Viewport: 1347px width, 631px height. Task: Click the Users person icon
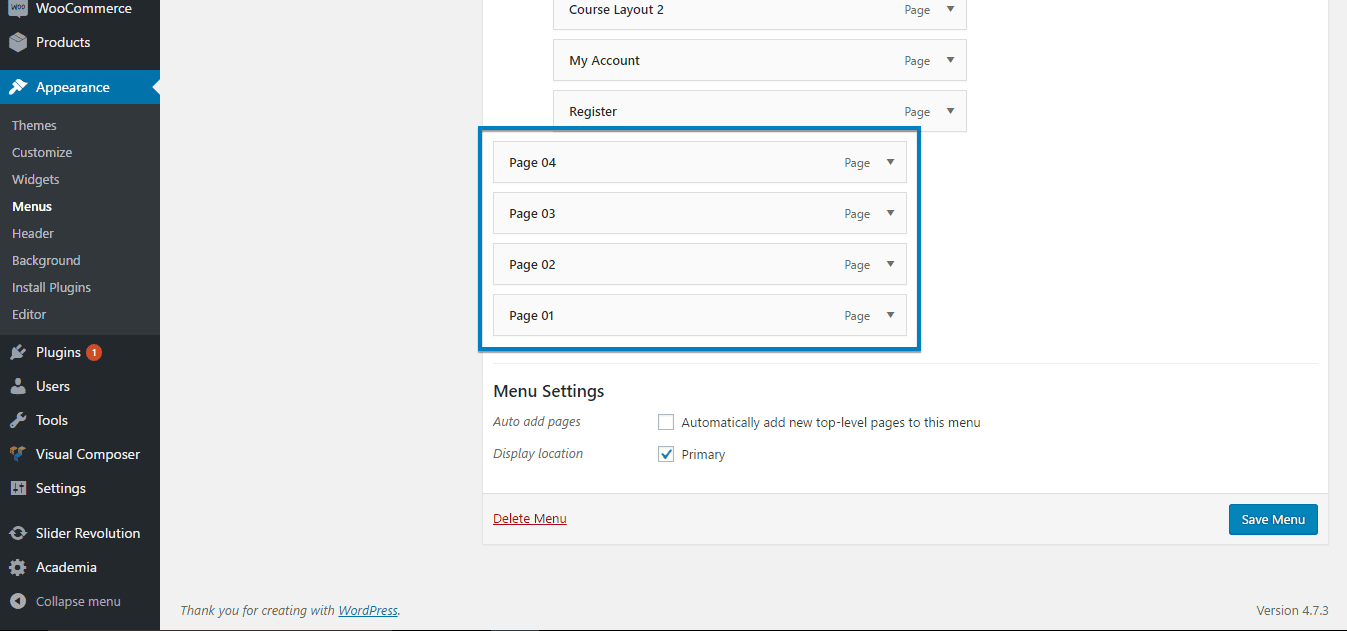pos(18,387)
